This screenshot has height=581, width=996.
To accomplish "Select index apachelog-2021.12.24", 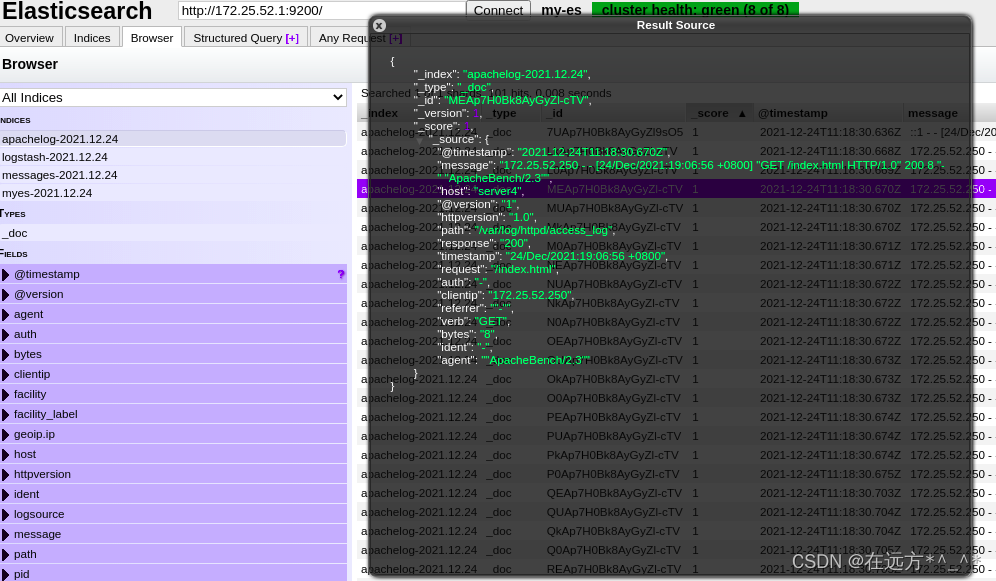I will pos(173,138).
